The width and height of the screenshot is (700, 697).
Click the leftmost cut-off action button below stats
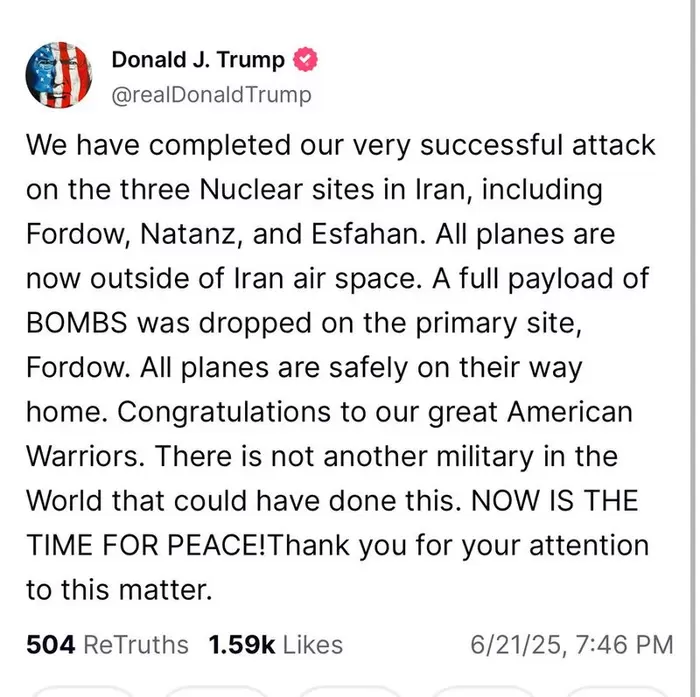[x=80, y=690]
